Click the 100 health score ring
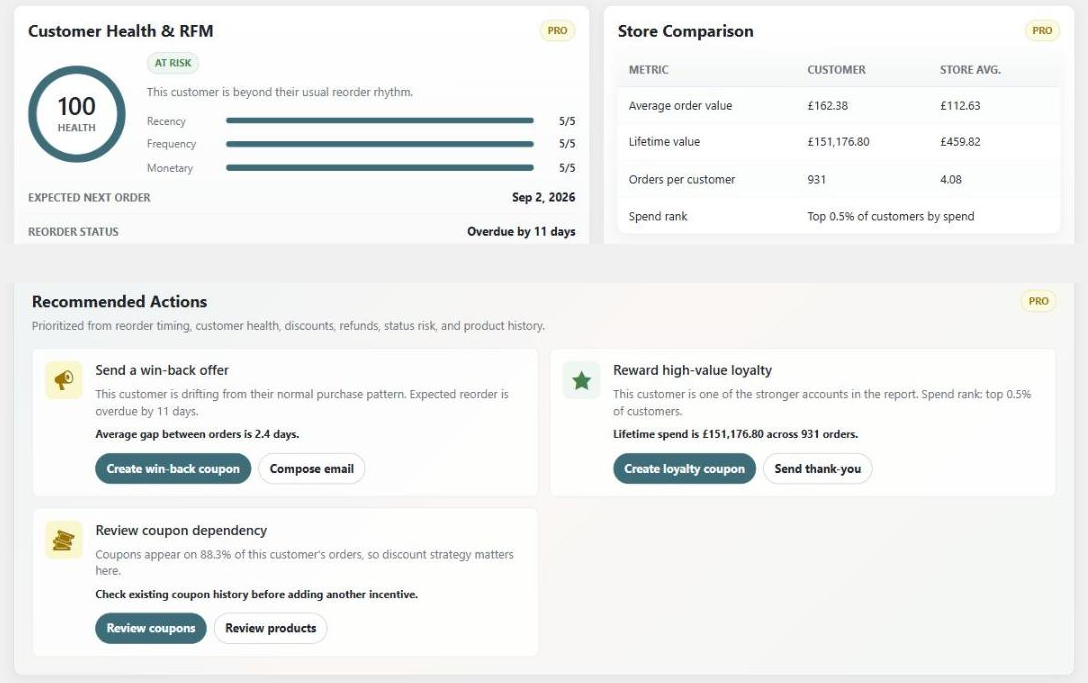1088x683 pixels. [76, 114]
